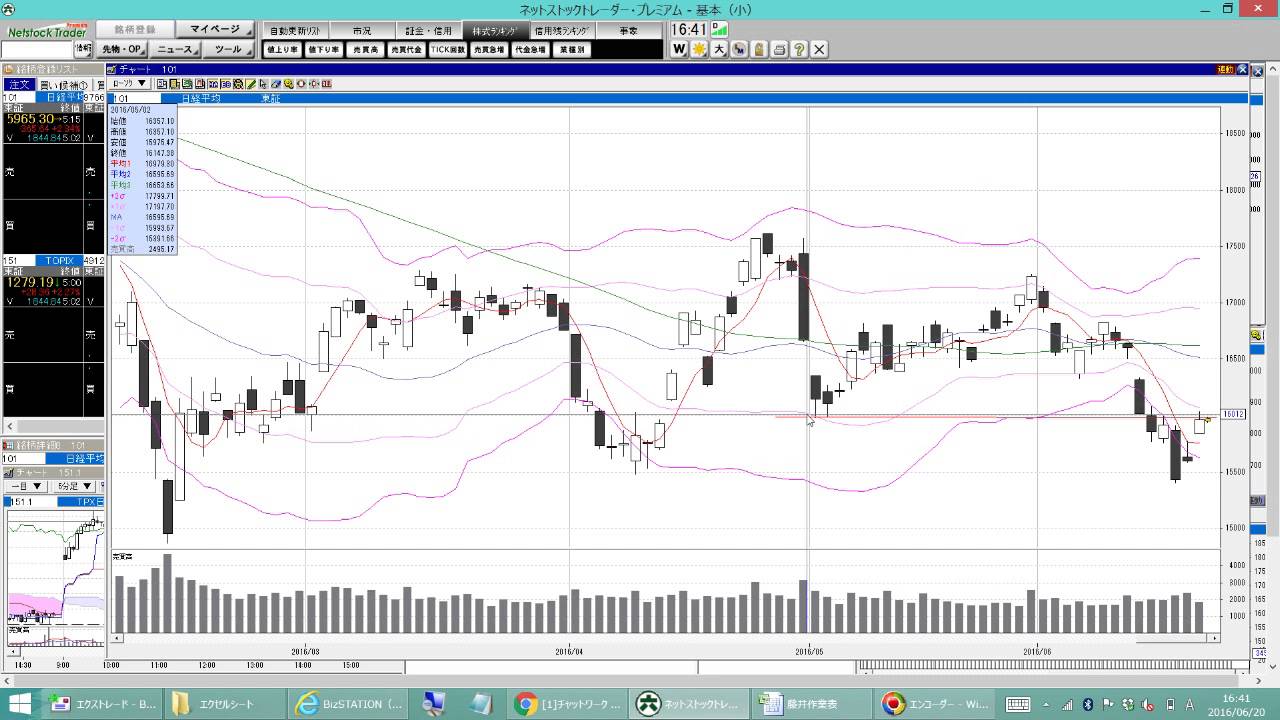Open the 一目 indicator dropdown in mini chart
1280x720 pixels.
tap(26, 486)
